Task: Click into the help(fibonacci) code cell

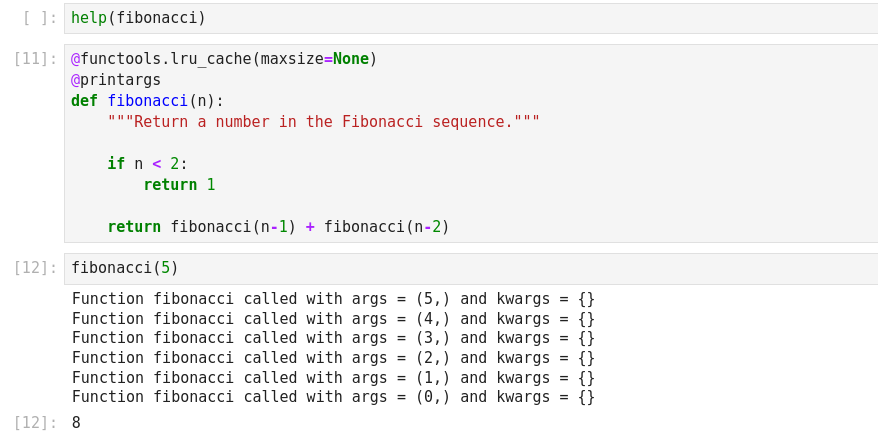Action: pyautogui.click(x=400, y=18)
